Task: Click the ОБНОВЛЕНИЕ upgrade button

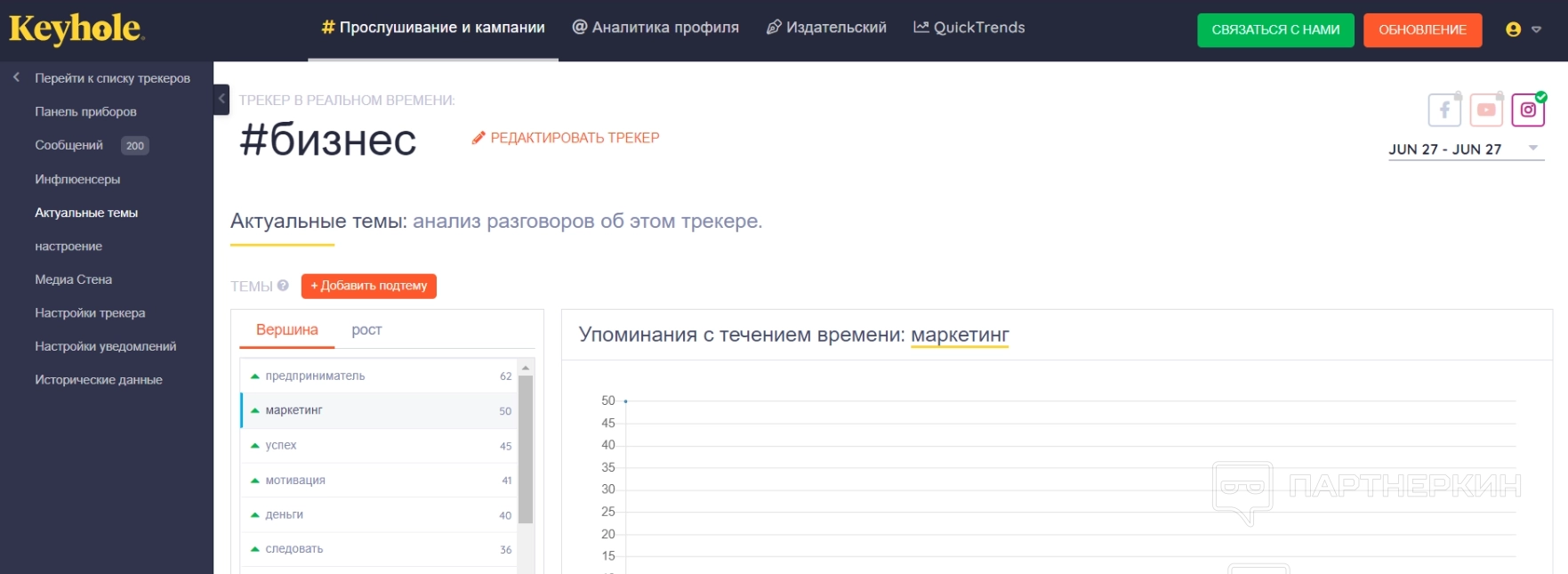Action: click(1422, 29)
